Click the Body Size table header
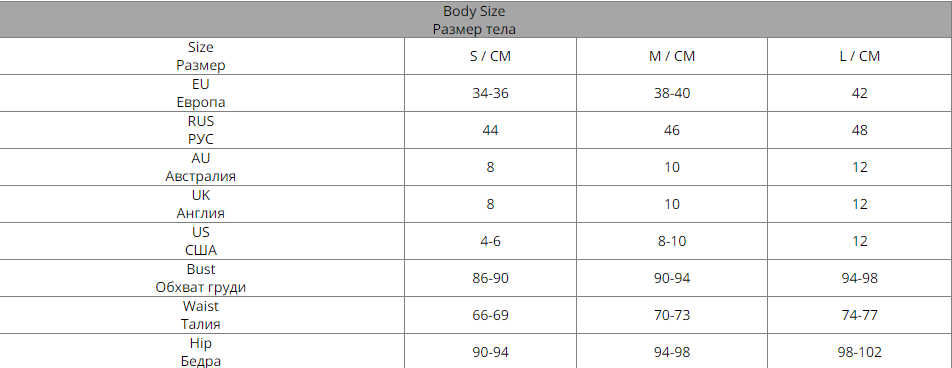 tap(475, 19)
